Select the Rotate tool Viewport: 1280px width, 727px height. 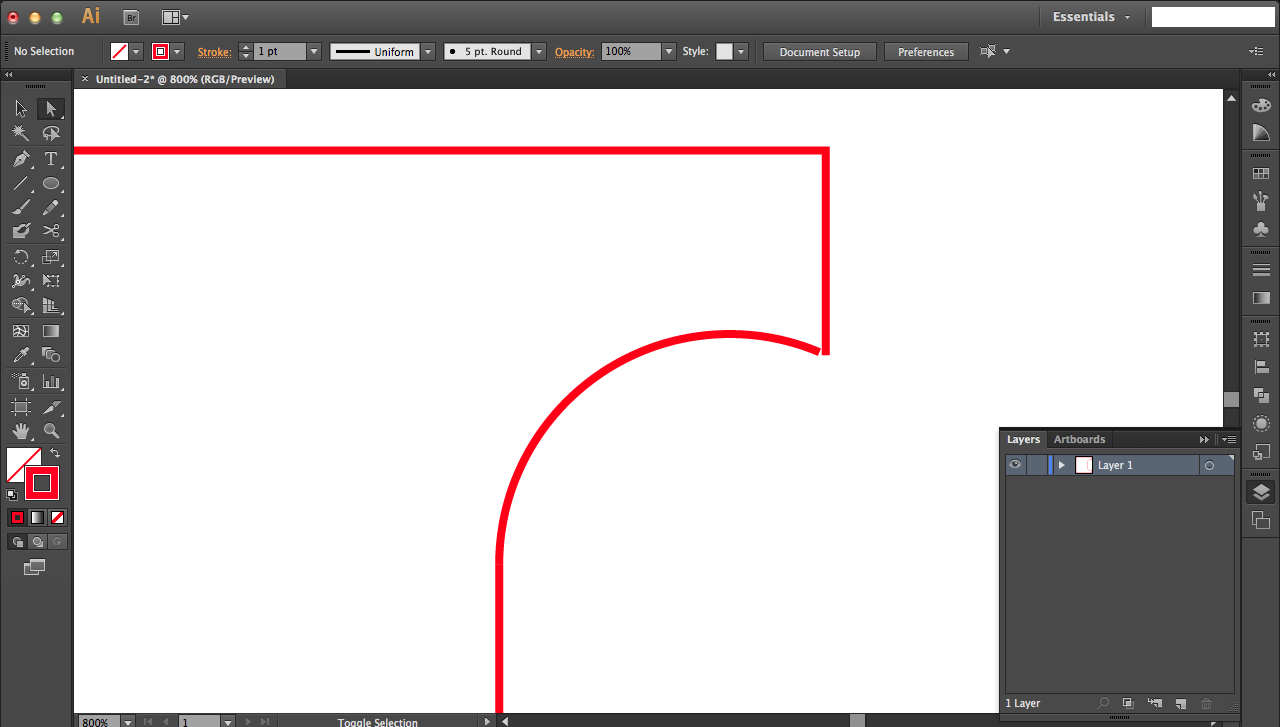coord(21,257)
